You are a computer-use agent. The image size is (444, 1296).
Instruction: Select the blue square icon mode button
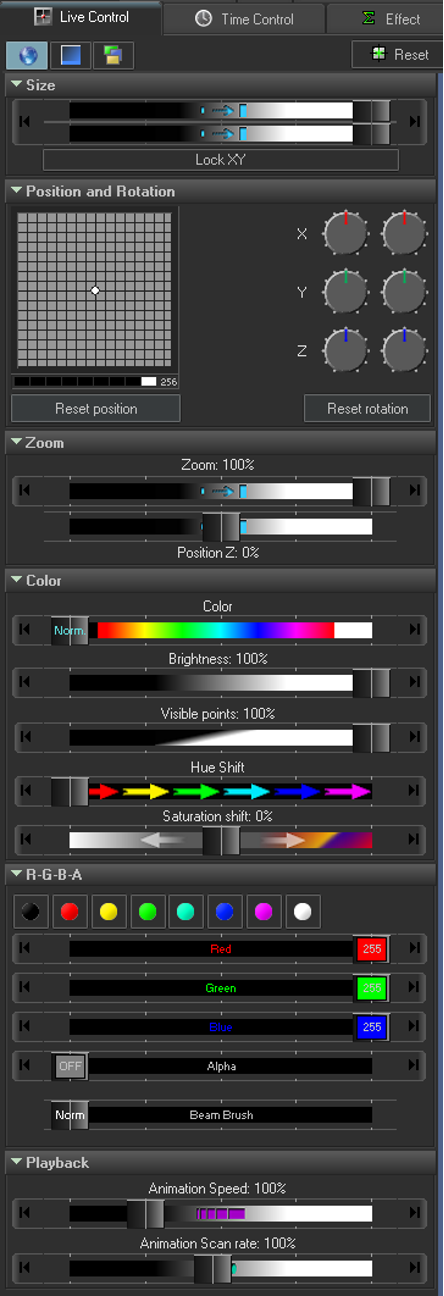pos(70,55)
